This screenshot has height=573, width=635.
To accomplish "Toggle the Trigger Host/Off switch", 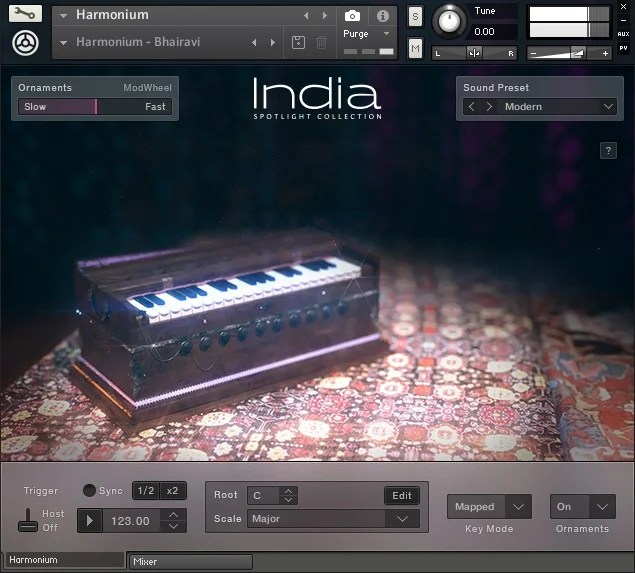I will pyautogui.click(x=28, y=520).
